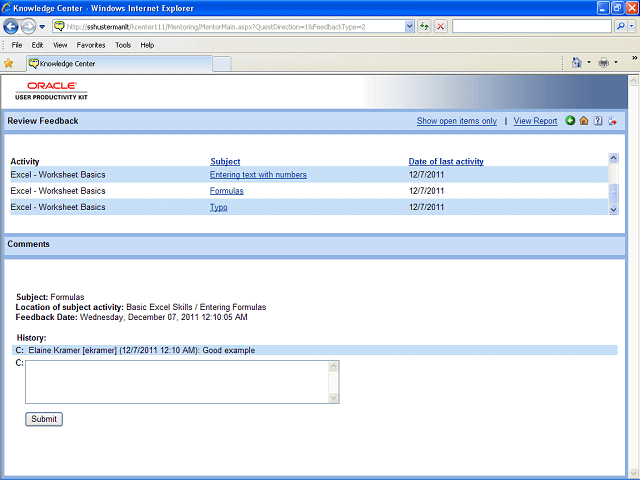Open the Entering text with numbers subject
The height and width of the screenshot is (480, 640).
coord(258,175)
